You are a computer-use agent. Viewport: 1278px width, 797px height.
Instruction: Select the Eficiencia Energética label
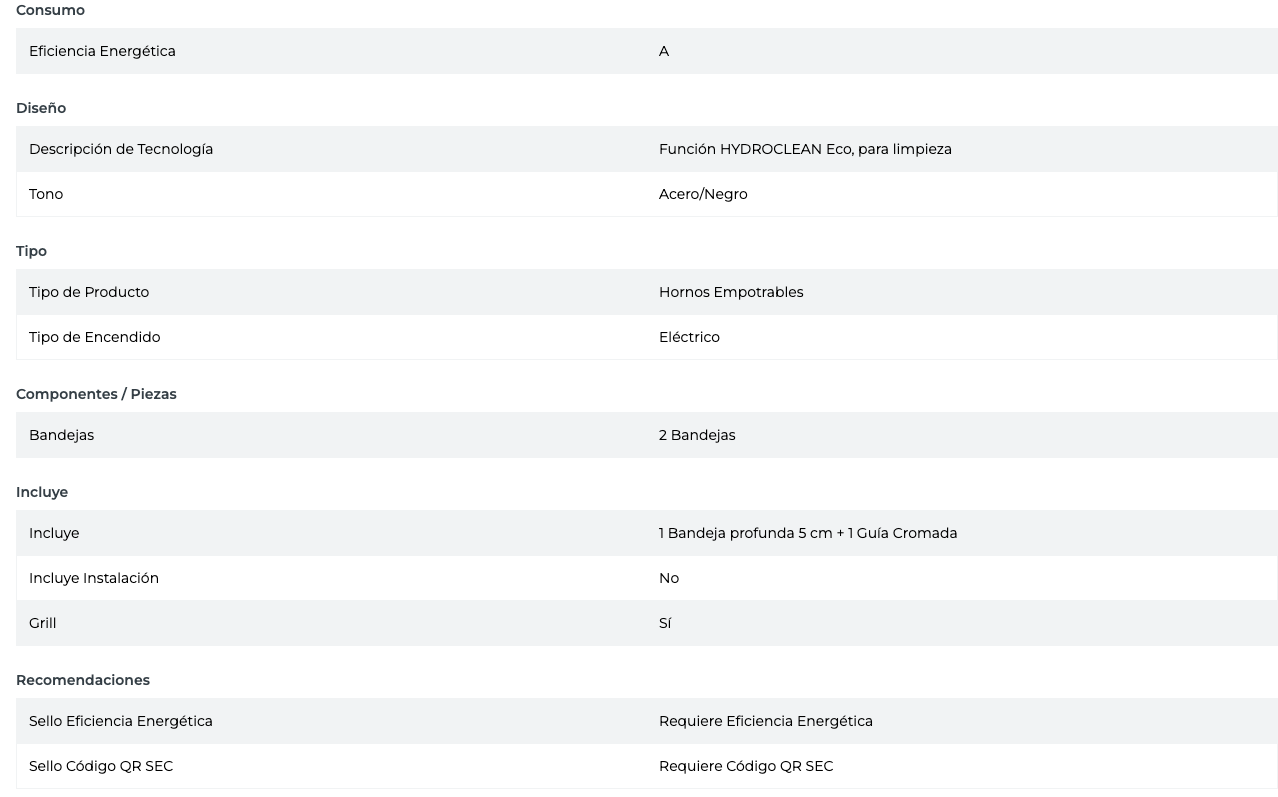(102, 51)
